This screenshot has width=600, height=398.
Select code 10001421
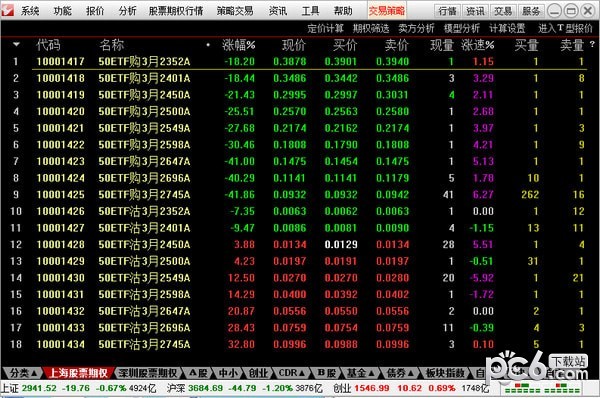[x=60, y=128]
